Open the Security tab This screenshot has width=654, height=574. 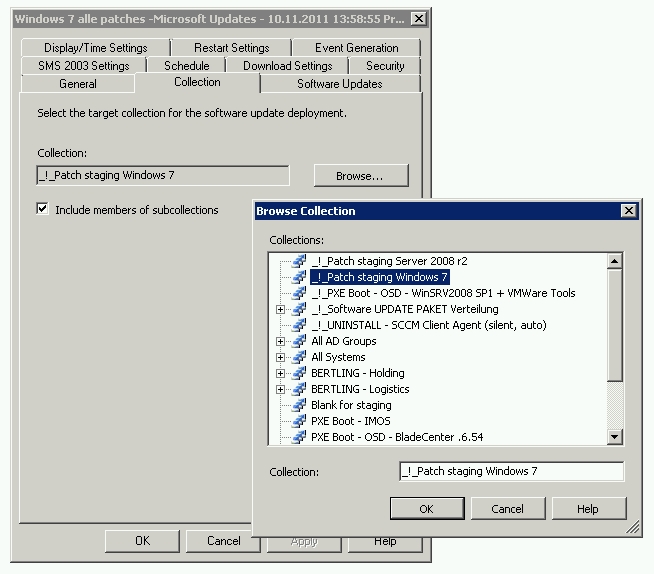pyautogui.click(x=385, y=66)
